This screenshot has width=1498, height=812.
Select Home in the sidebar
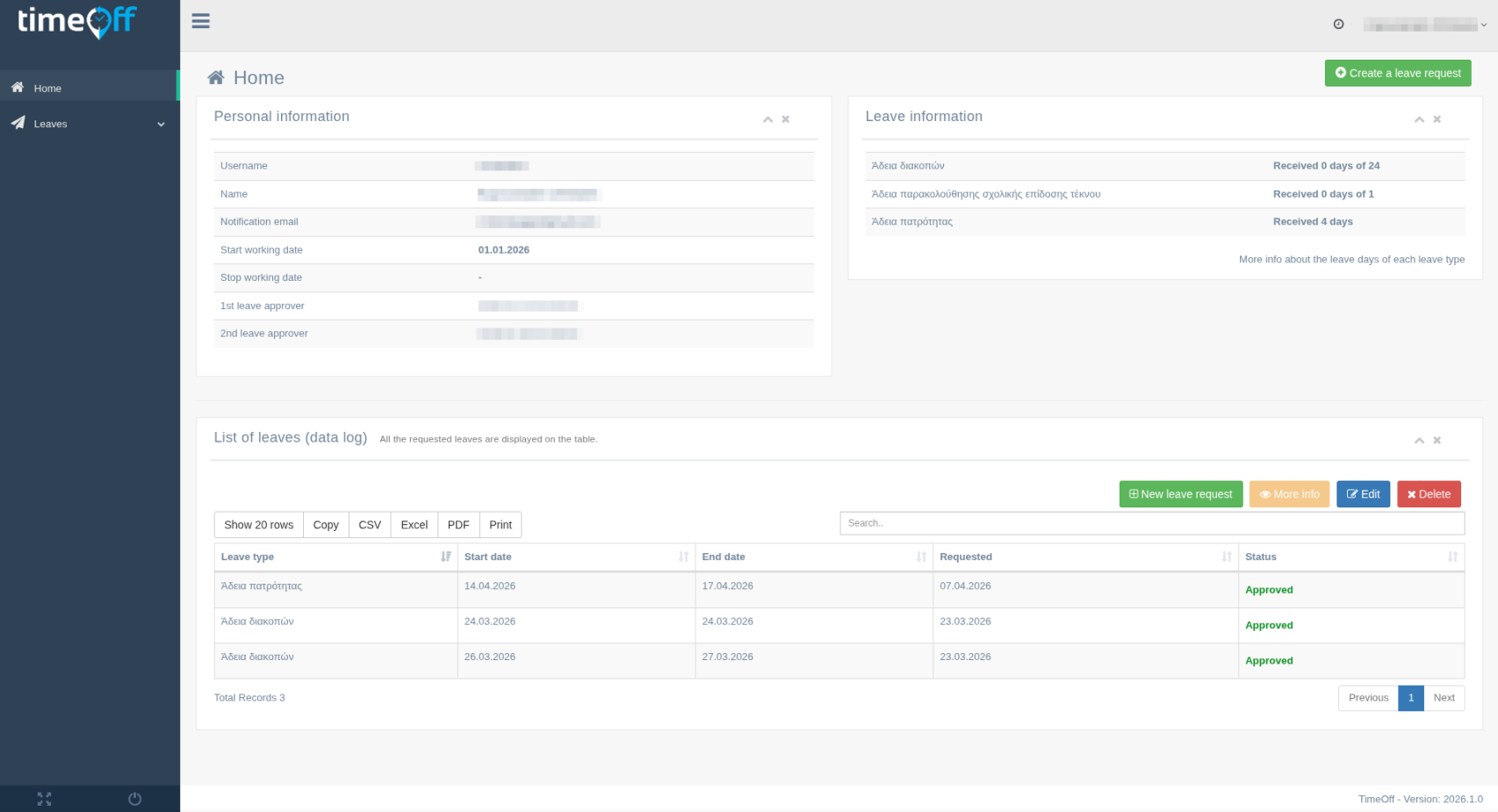click(x=47, y=87)
